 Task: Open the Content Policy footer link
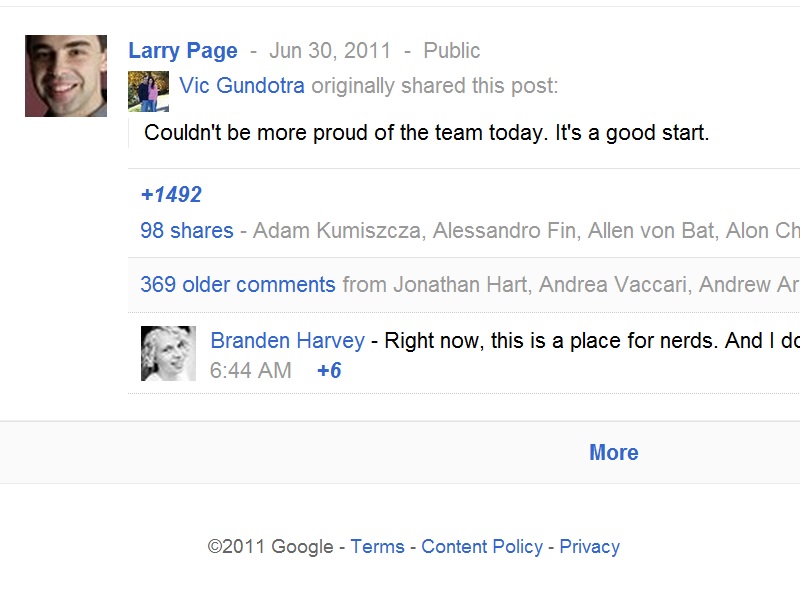pyautogui.click(x=481, y=547)
